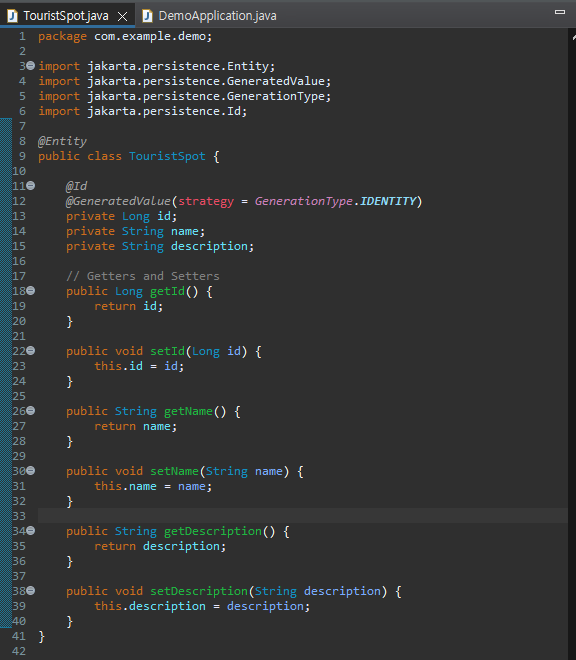The width and height of the screenshot is (576, 660).
Task: Click the getId method name
Action: 167,291
